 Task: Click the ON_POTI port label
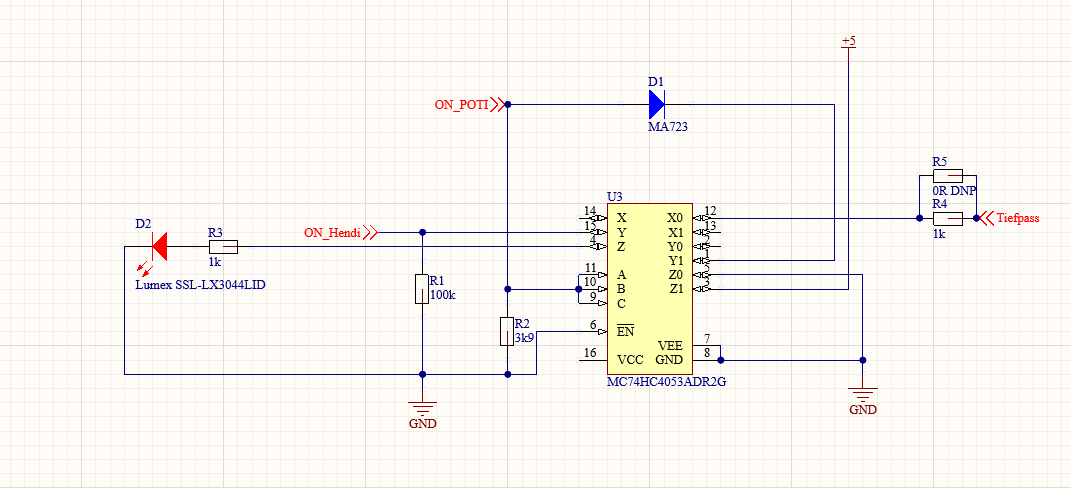tap(460, 104)
